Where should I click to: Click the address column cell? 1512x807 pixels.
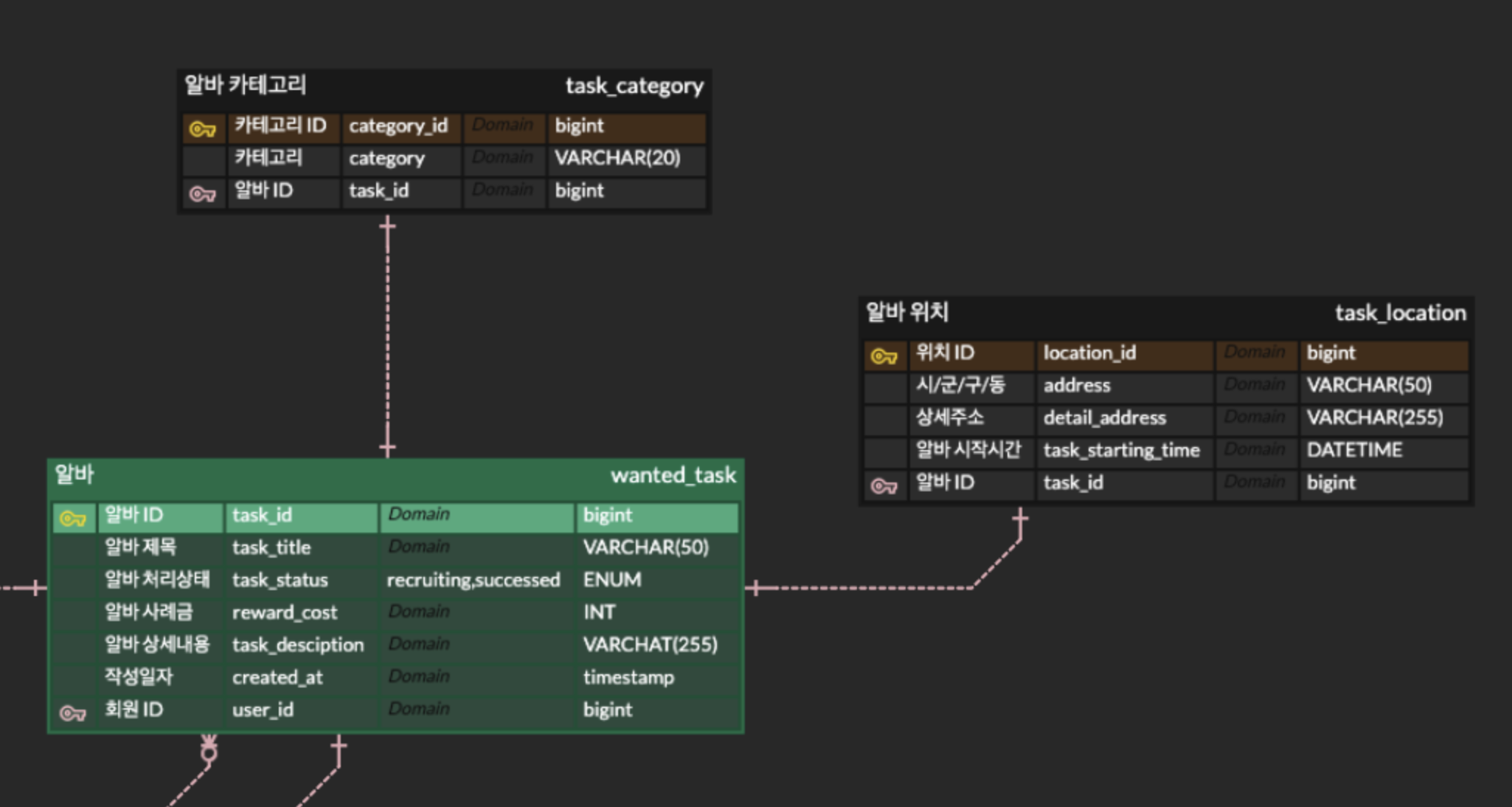coord(1125,387)
